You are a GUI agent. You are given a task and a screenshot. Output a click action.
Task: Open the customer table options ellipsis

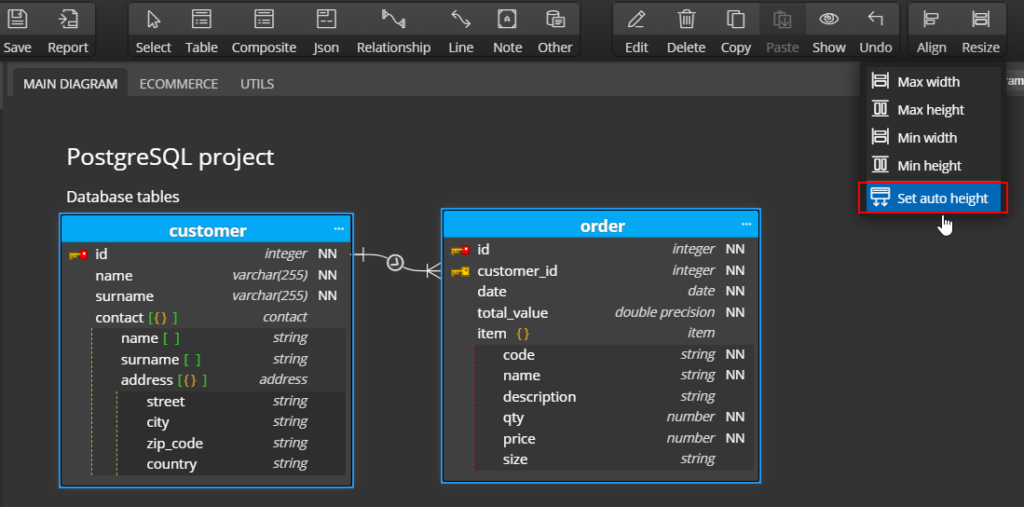338,229
